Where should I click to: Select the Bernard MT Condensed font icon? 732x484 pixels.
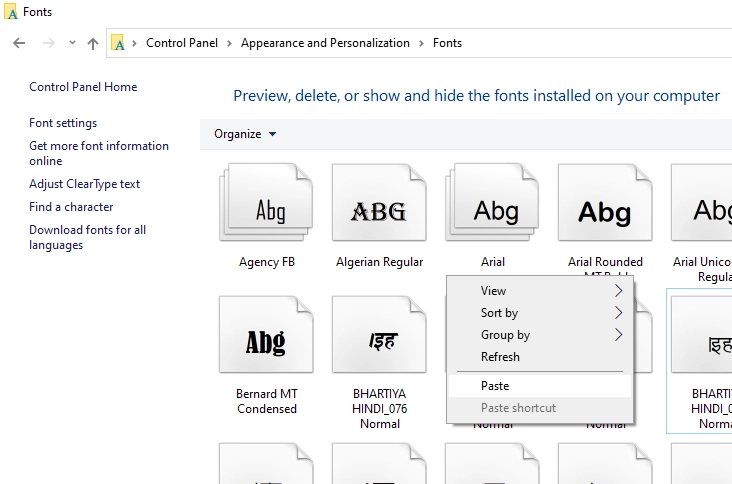266,334
